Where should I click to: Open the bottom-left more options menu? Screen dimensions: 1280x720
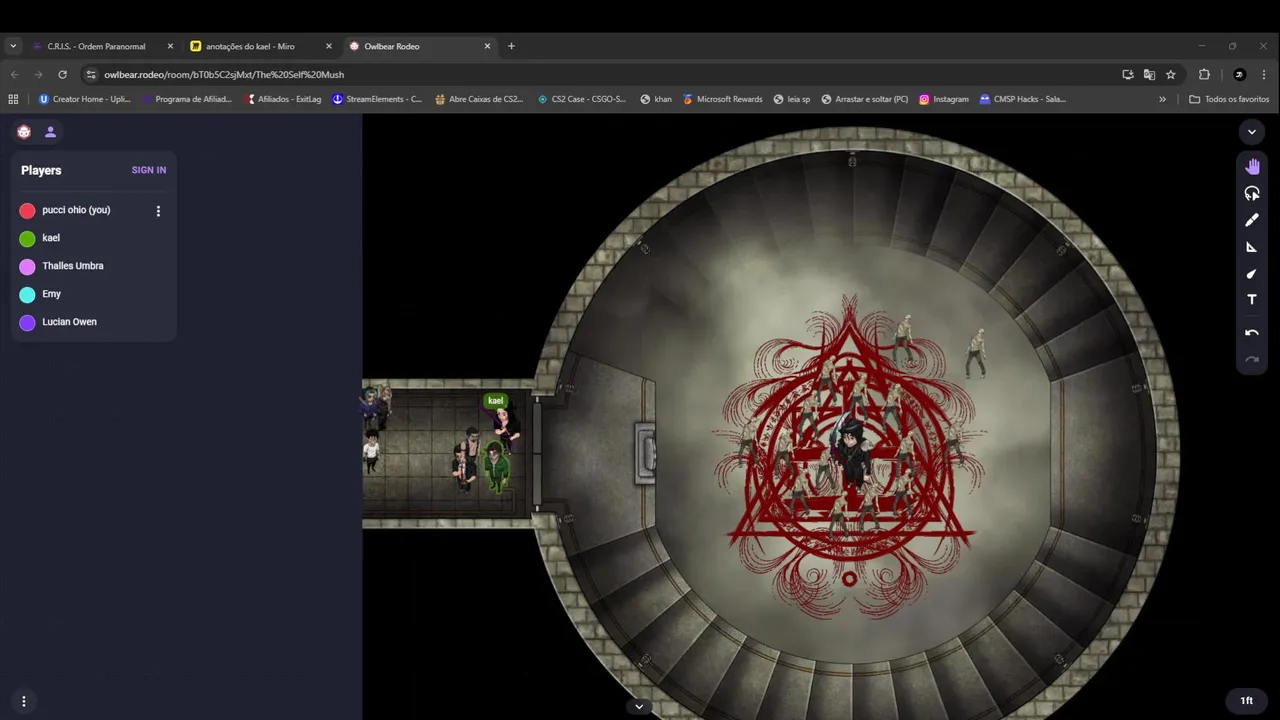pyautogui.click(x=24, y=701)
